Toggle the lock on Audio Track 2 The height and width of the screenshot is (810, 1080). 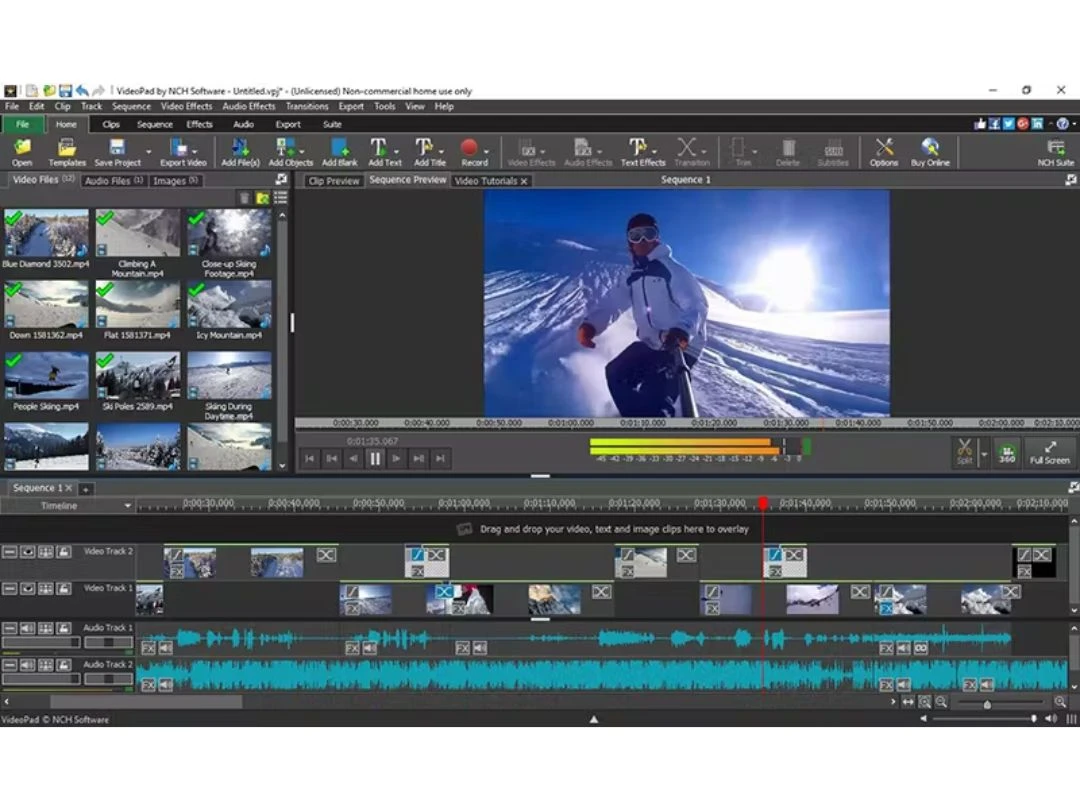click(64, 664)
